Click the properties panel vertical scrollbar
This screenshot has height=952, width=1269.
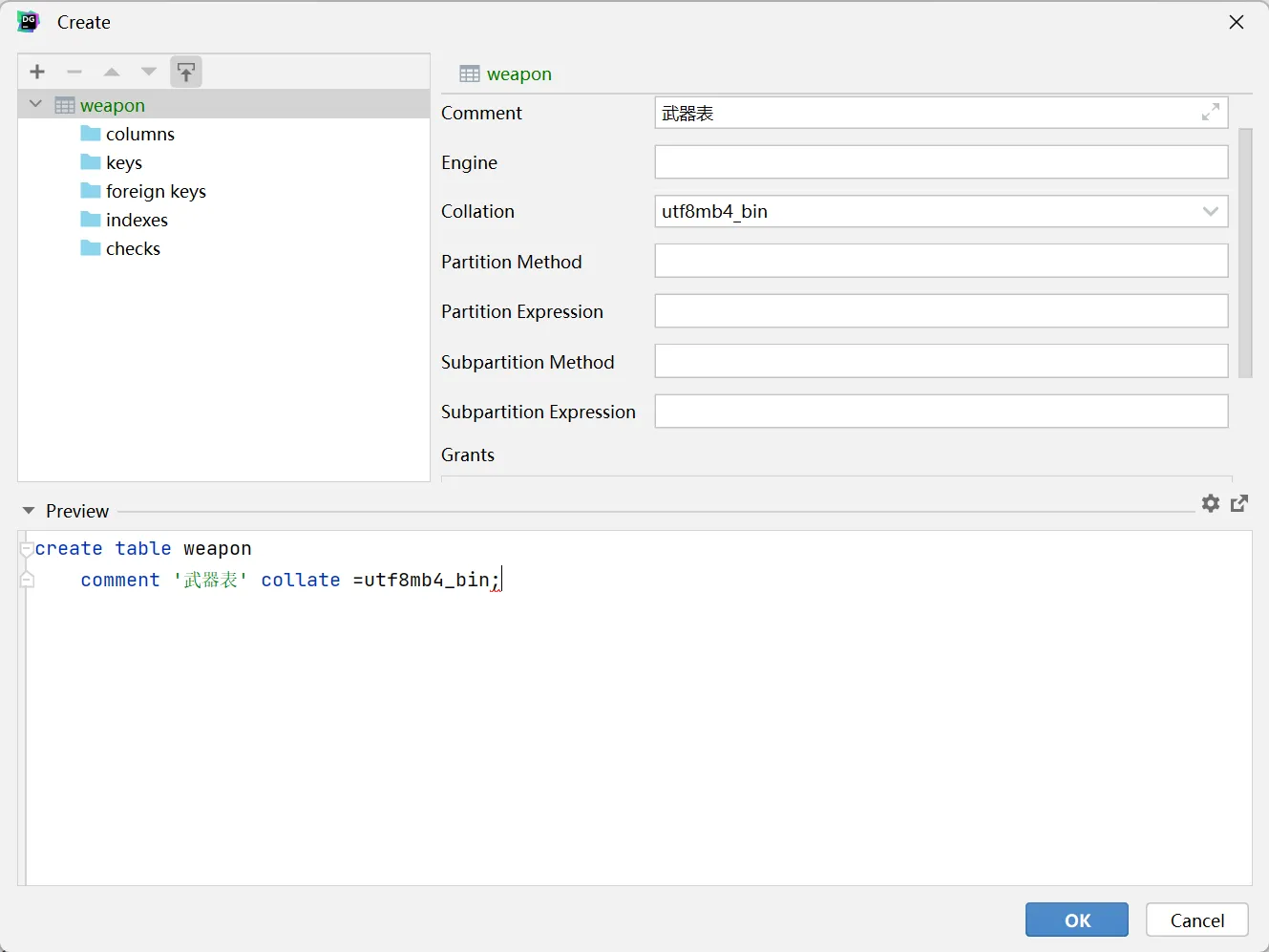(x=1244, y=253)
